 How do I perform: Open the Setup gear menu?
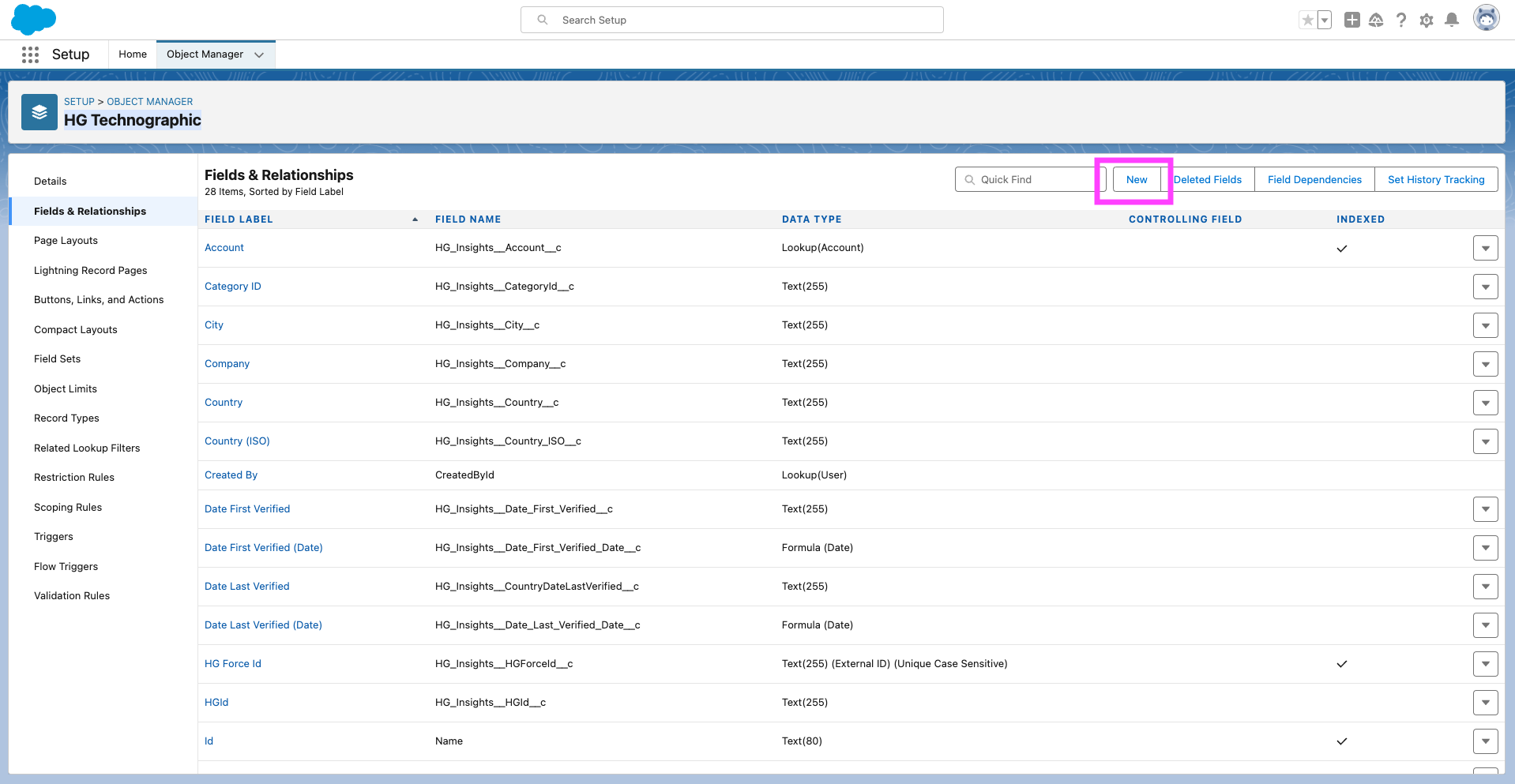1427,21
